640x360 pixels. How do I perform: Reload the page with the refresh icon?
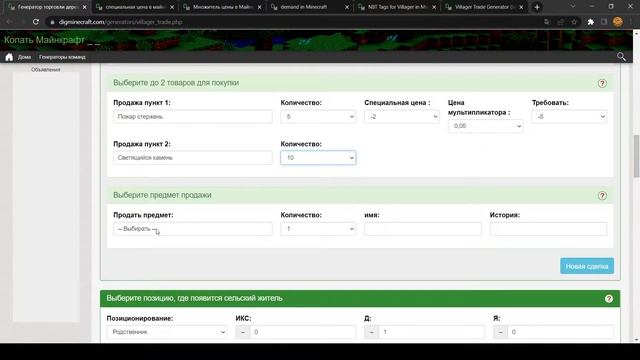(x=36, y=22)
